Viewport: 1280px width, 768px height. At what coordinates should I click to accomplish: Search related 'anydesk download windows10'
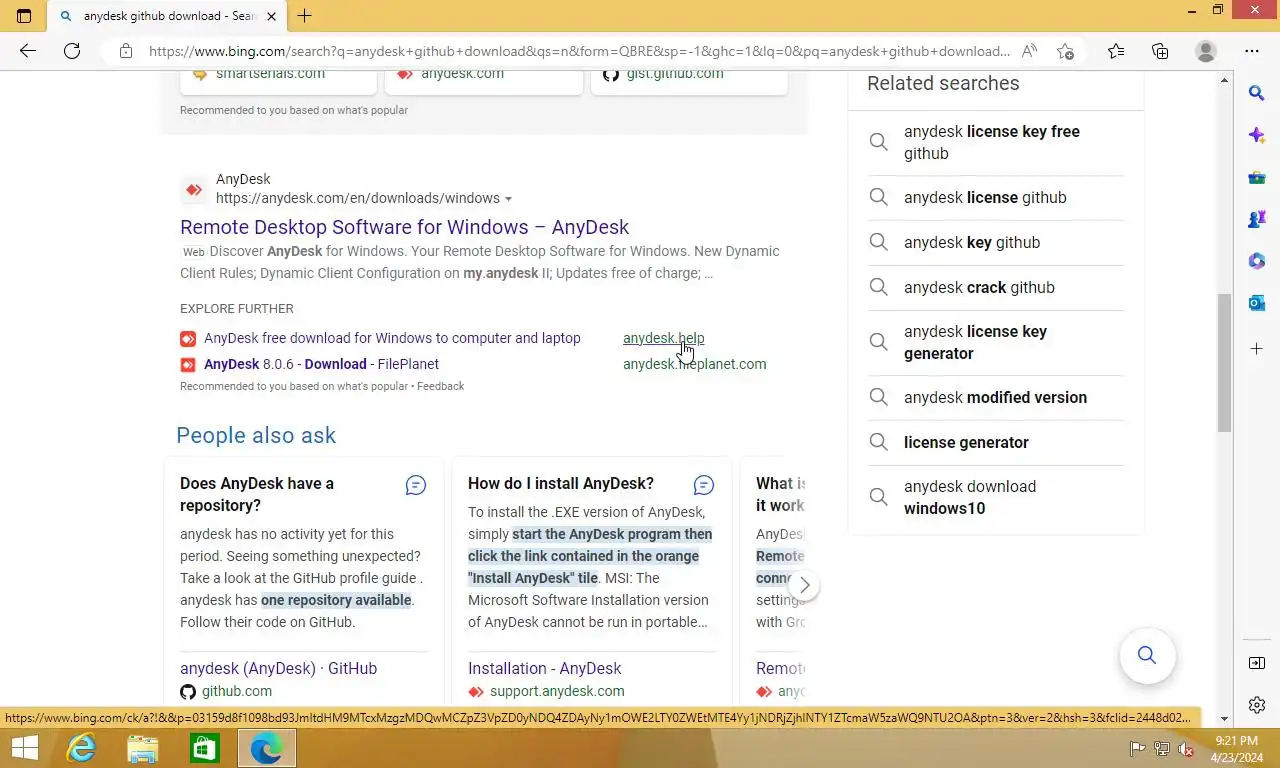coord(995,497)
